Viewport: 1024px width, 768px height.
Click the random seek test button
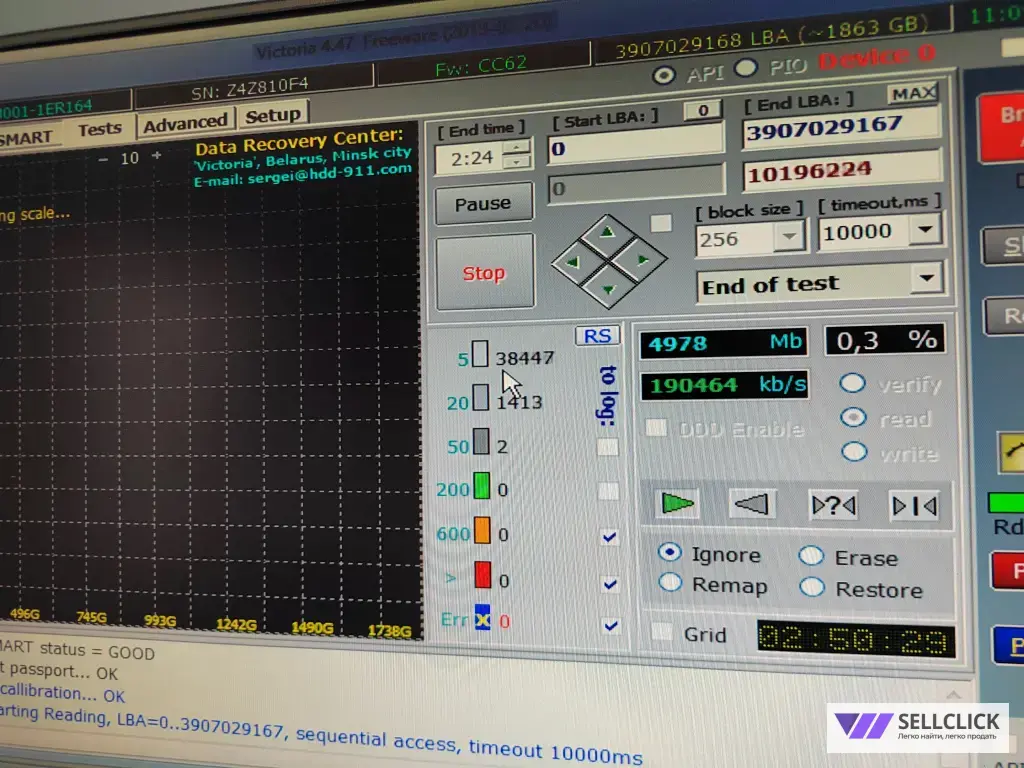833,505
